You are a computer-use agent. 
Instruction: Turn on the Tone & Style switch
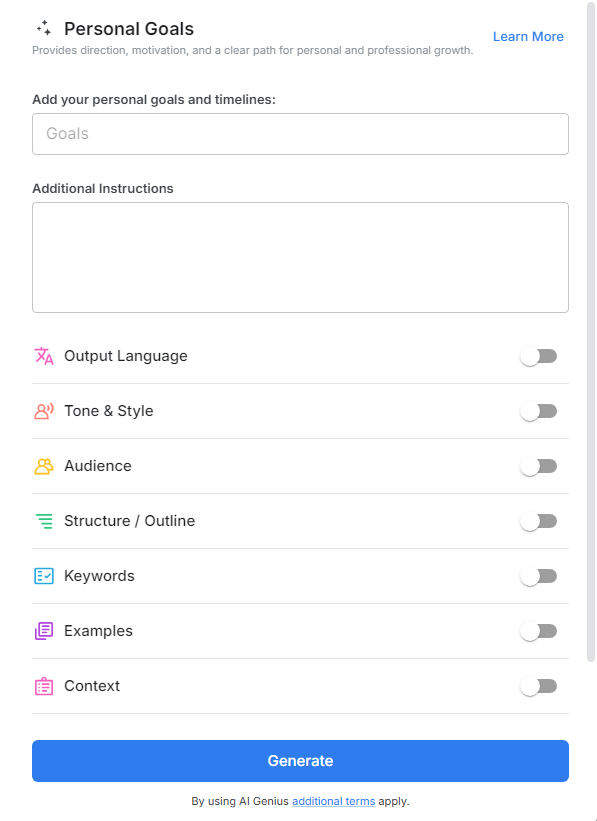click(539, 411)
